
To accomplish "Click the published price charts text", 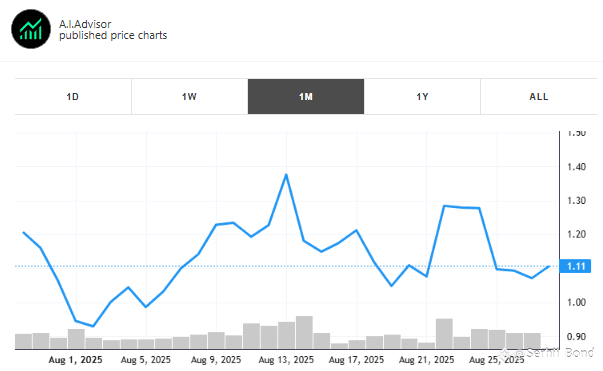I will point(113,35).
